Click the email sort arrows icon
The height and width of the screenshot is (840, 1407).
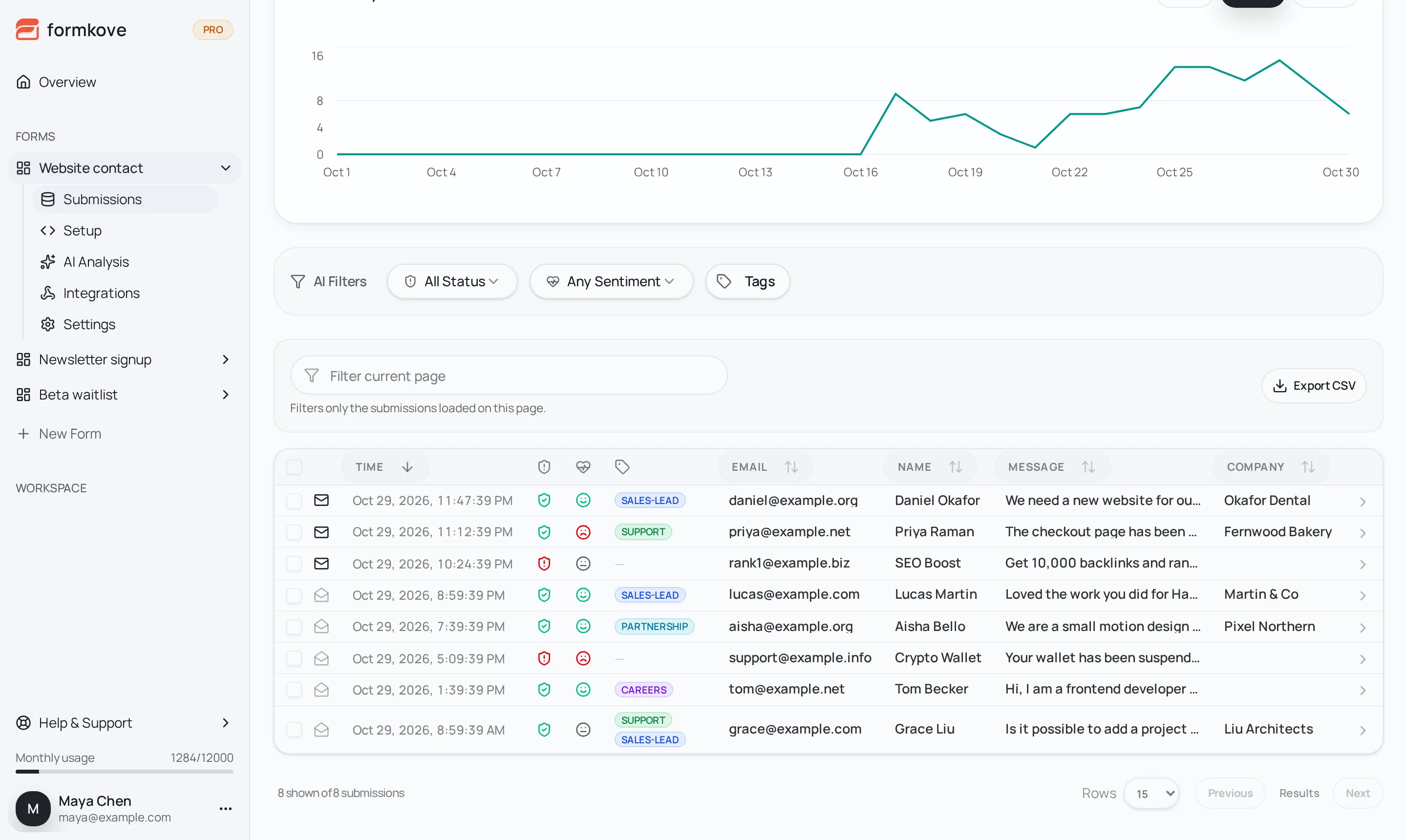pyautogui.click(x=791, y=467)
